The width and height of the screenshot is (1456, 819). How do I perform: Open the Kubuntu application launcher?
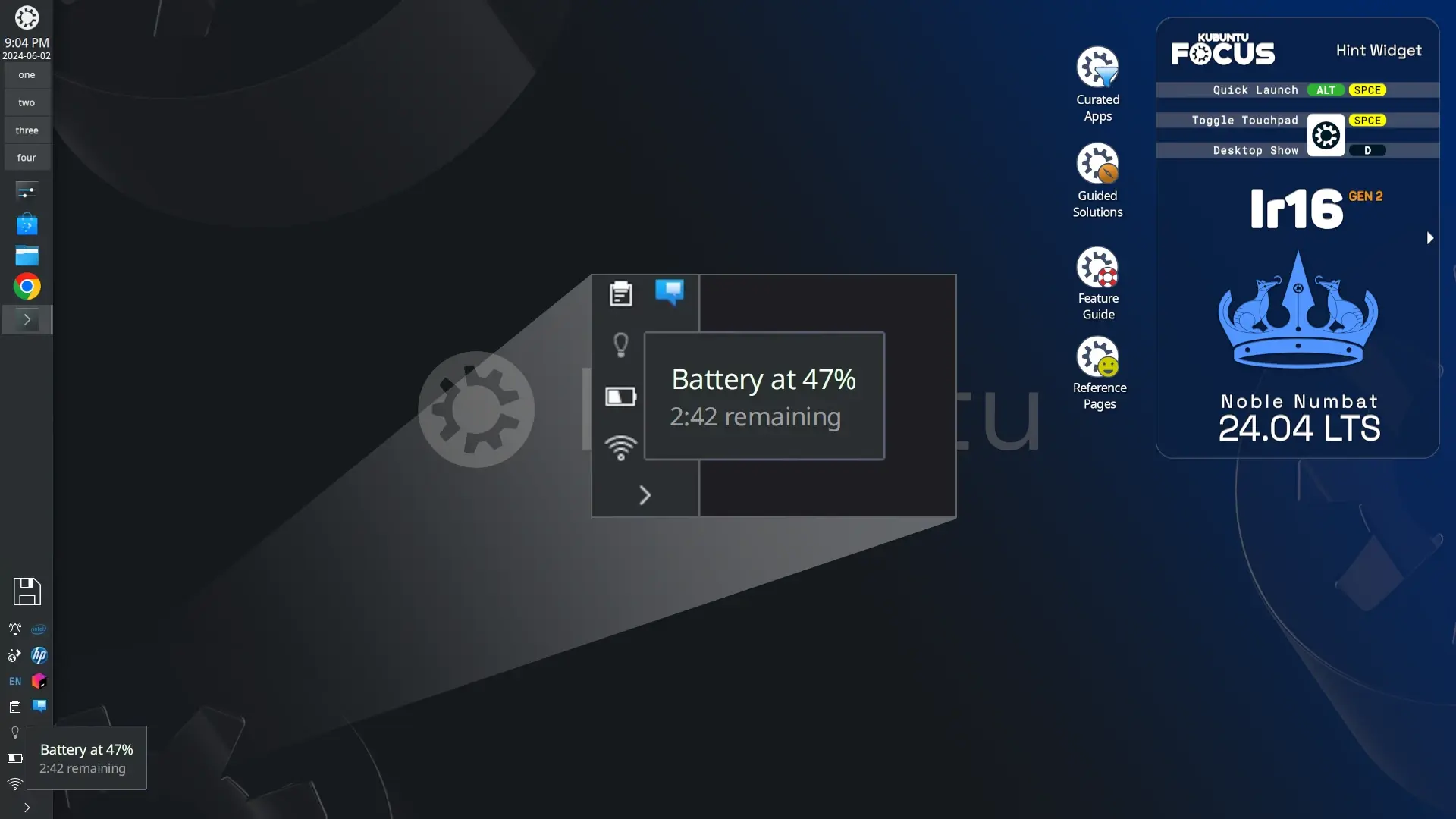(27, 17)
